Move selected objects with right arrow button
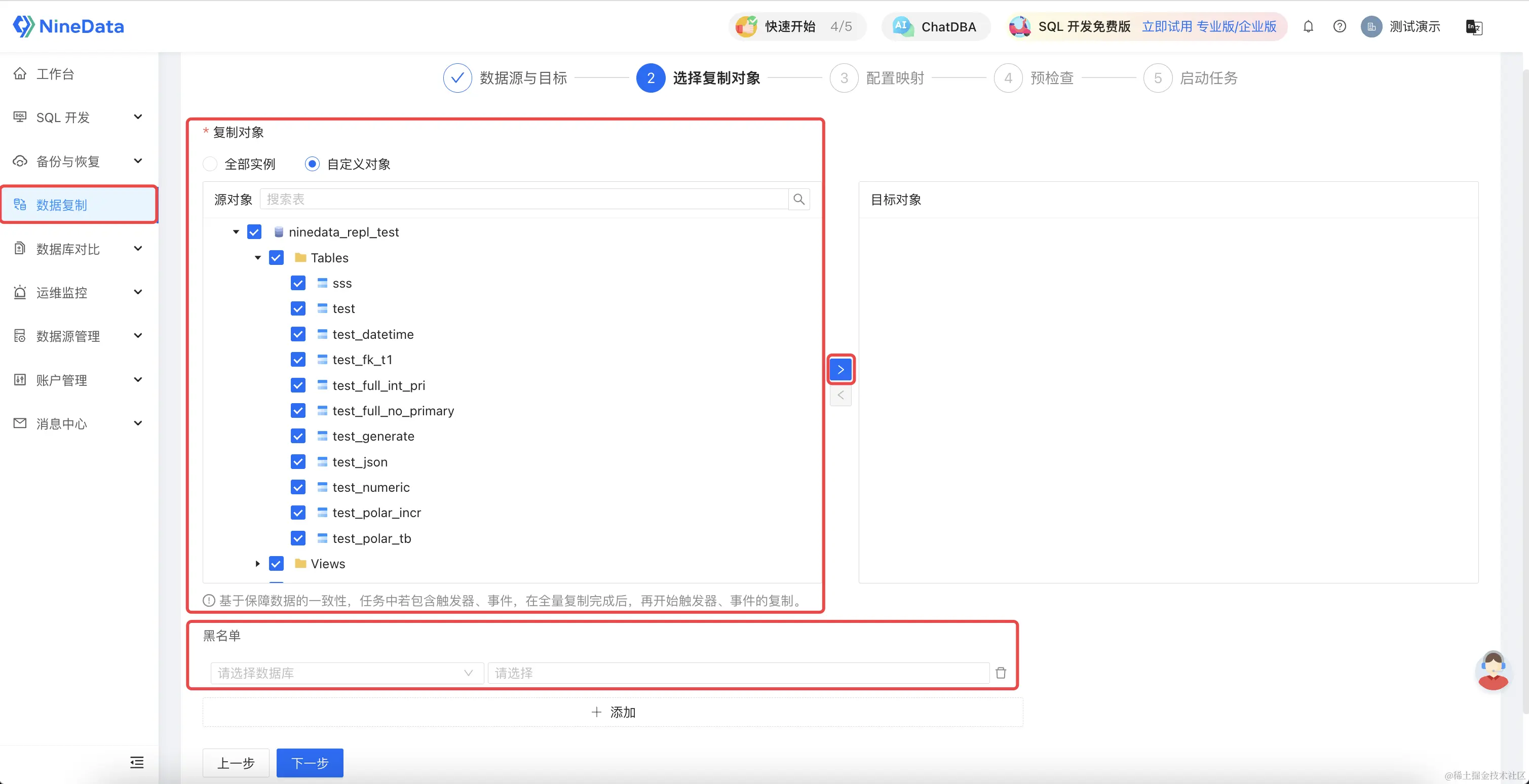The height and width of the screenshot is (784, 1529). tap(840, 369)
